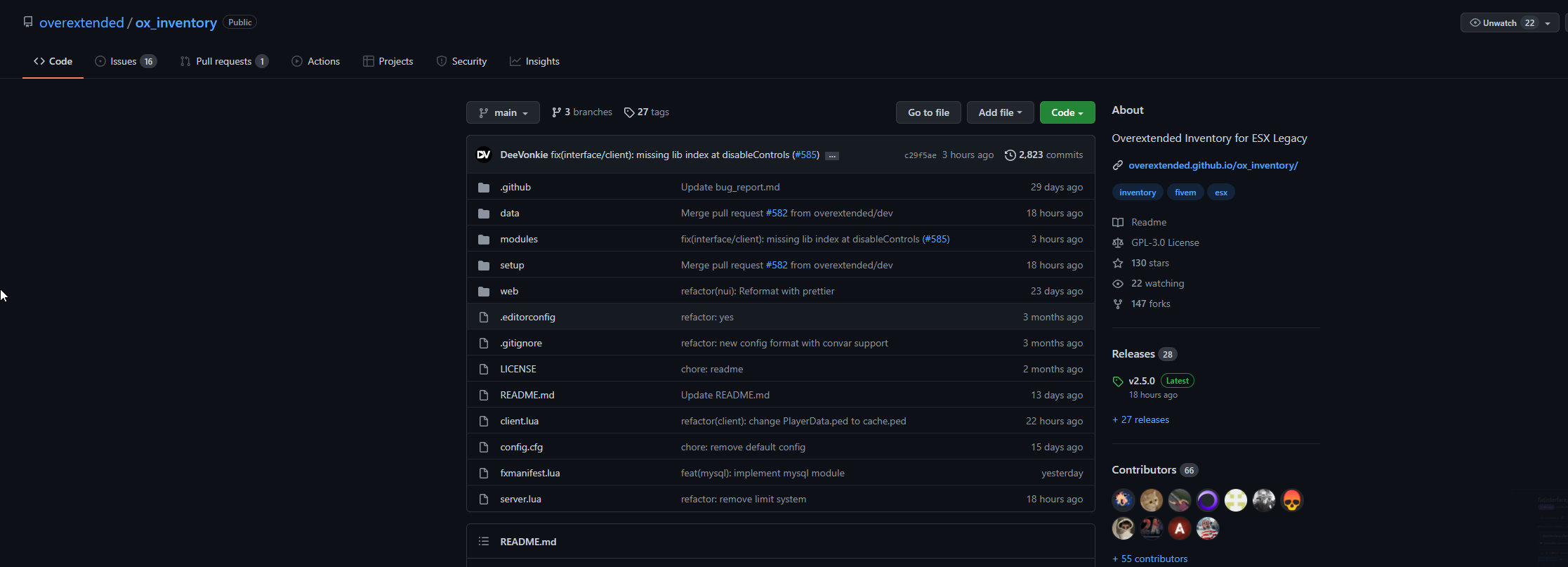
Task: Click the config.cfg file icon
Action: 483,448
